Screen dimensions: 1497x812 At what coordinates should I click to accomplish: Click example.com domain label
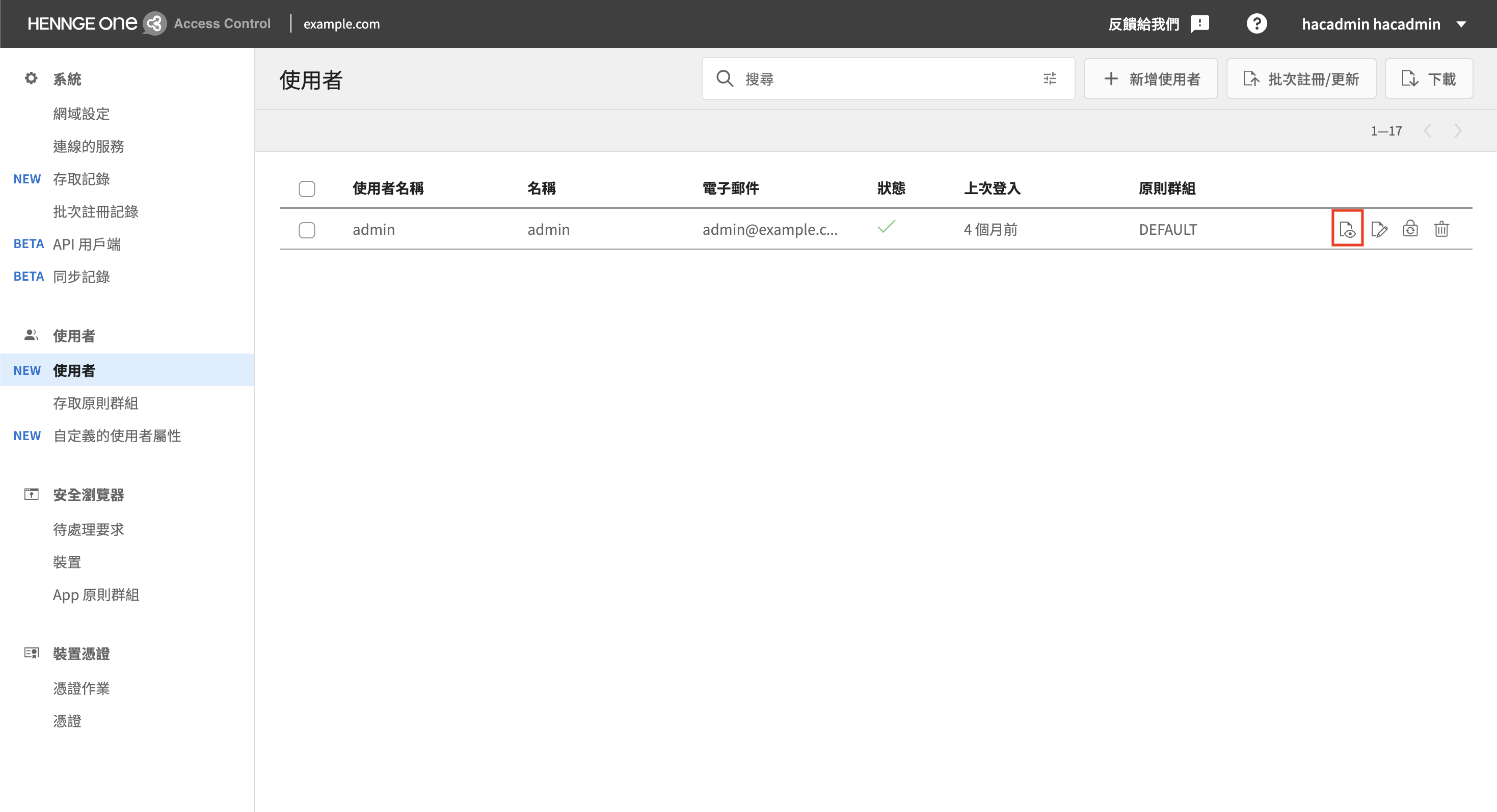pyautogui.click(x=342, y=24)
